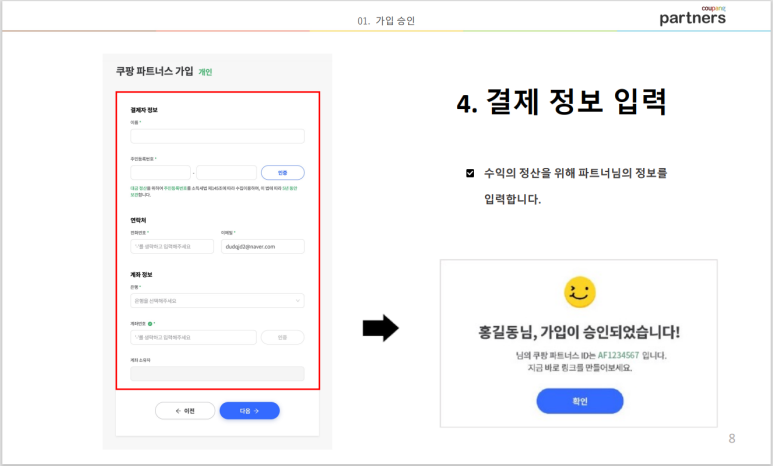
Task: Click the Coupang partners logo
Action: click(693, 15)
